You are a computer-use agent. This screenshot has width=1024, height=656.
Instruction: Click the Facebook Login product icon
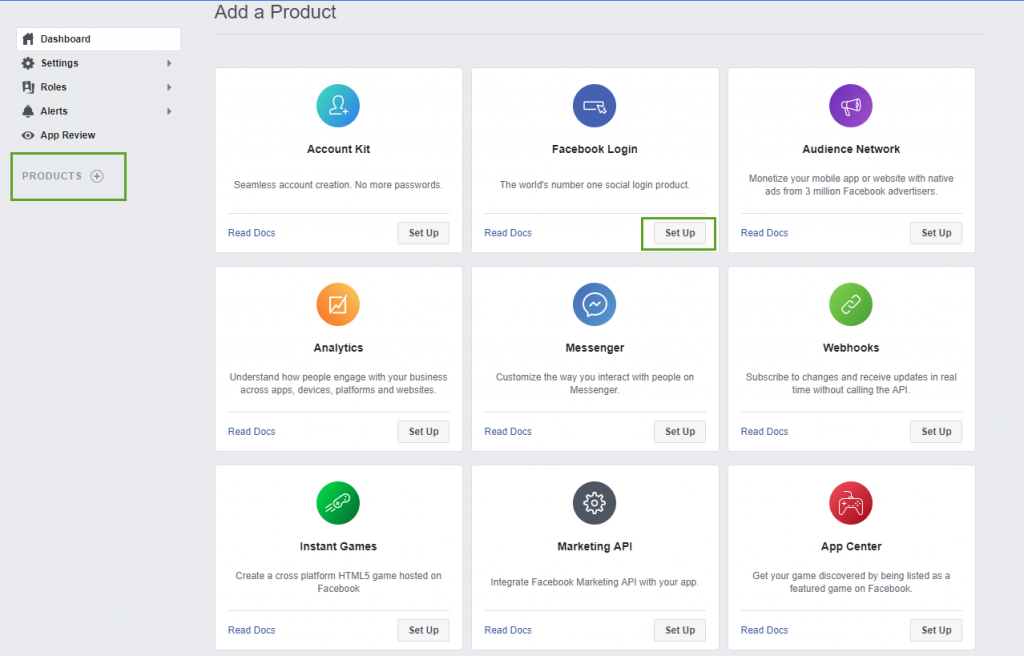(594, 106)
